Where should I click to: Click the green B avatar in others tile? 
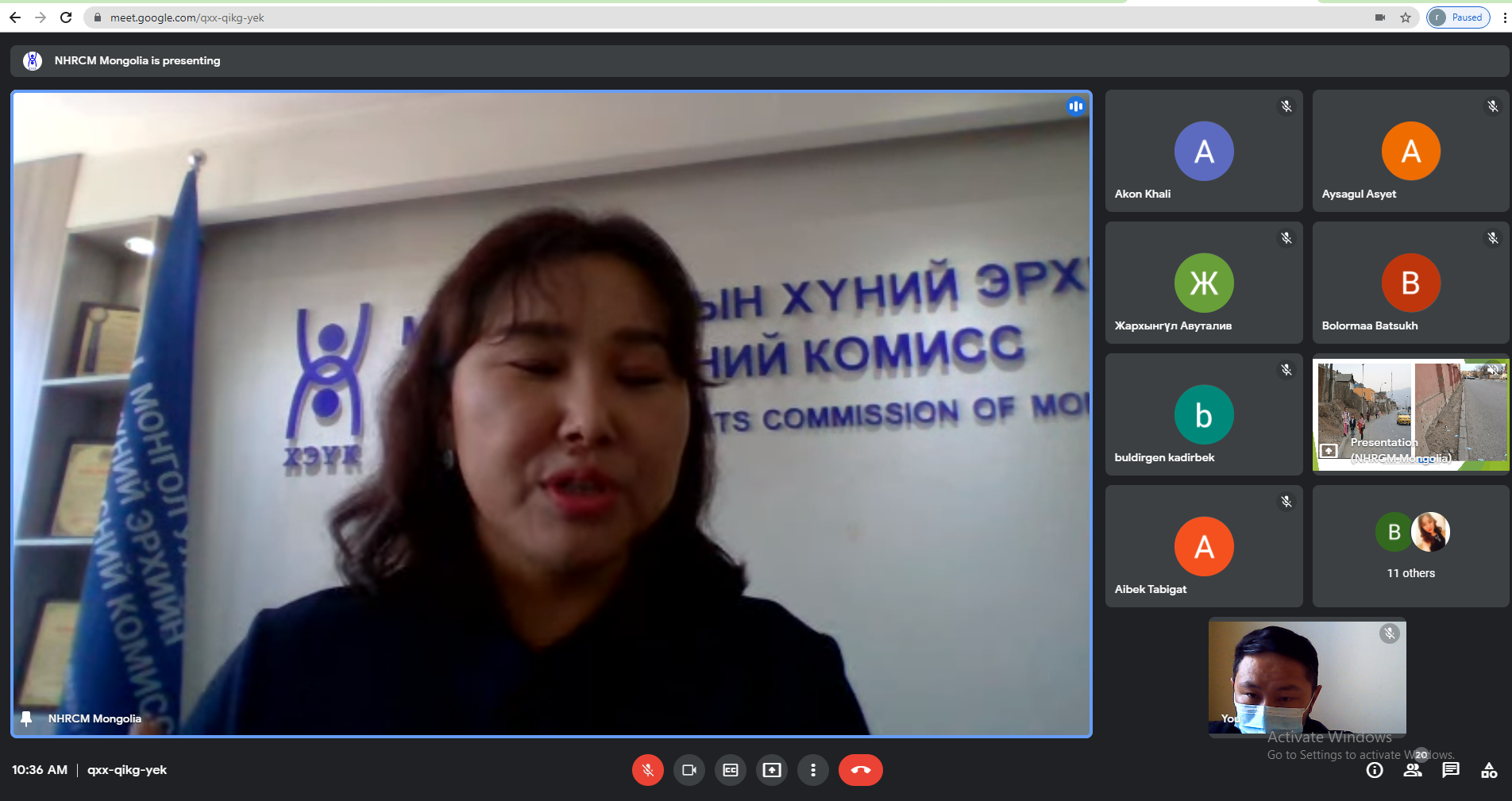click(1394, 533)
